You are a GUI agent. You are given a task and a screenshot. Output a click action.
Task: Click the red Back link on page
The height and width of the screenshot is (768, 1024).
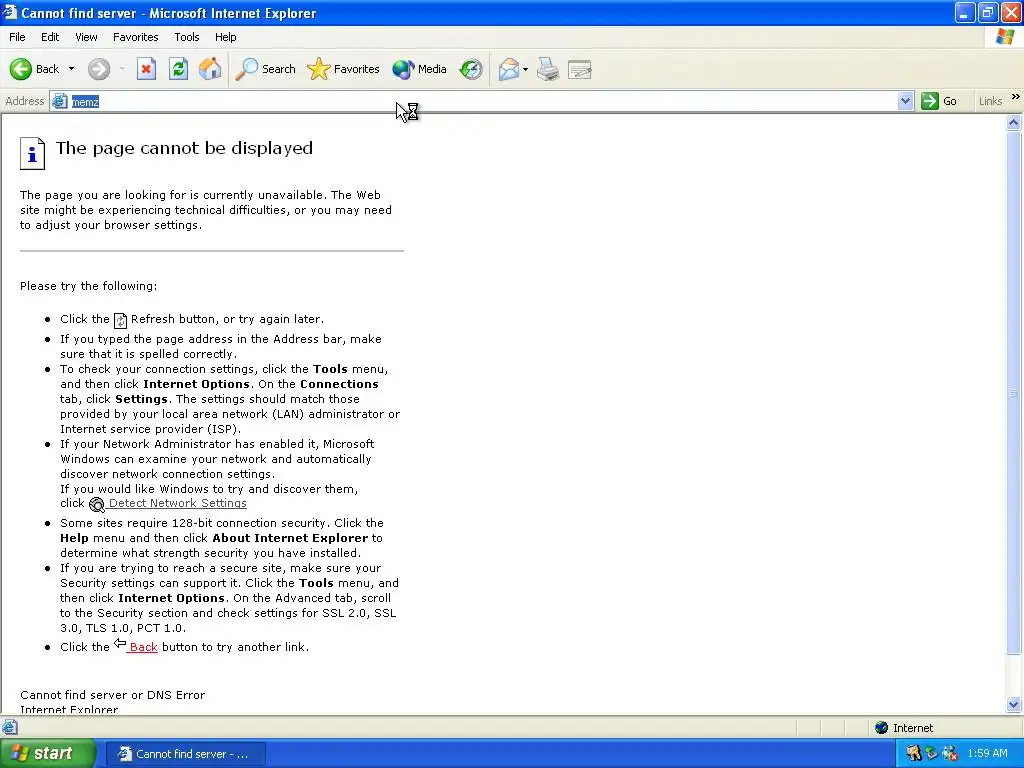tap(143, 647)
